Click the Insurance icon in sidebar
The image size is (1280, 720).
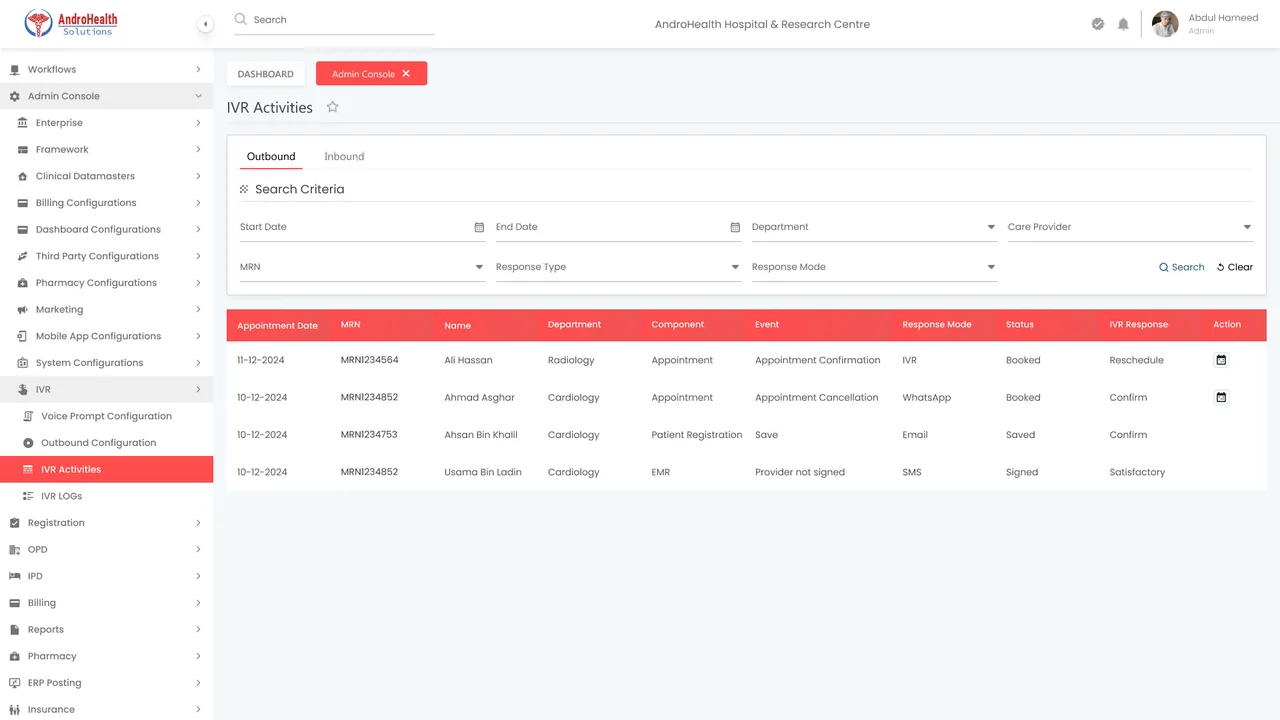14,710
